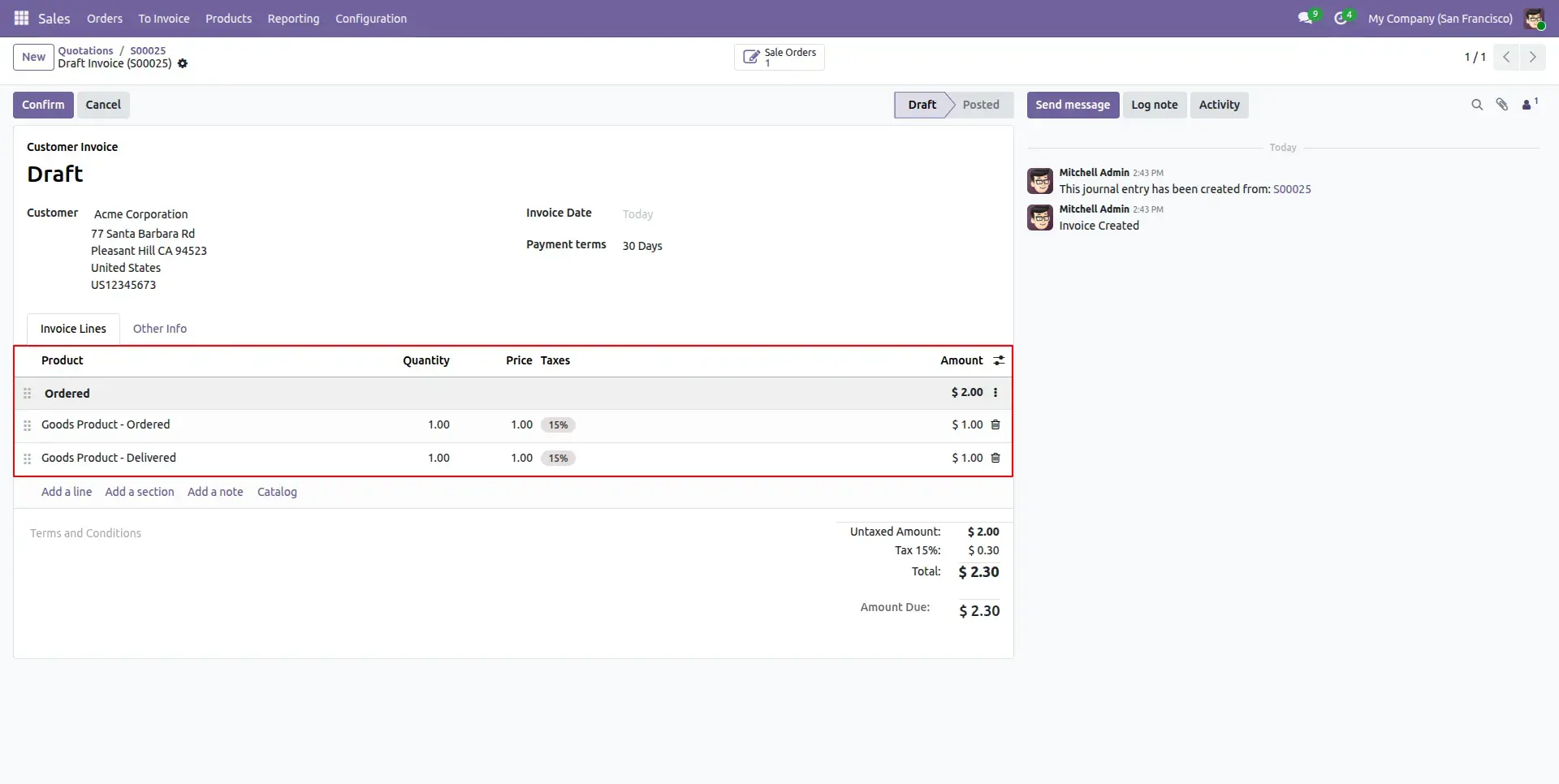Open the apps grid menu icon
Screen dimensions: 1559x784
(x=22, y=18)
